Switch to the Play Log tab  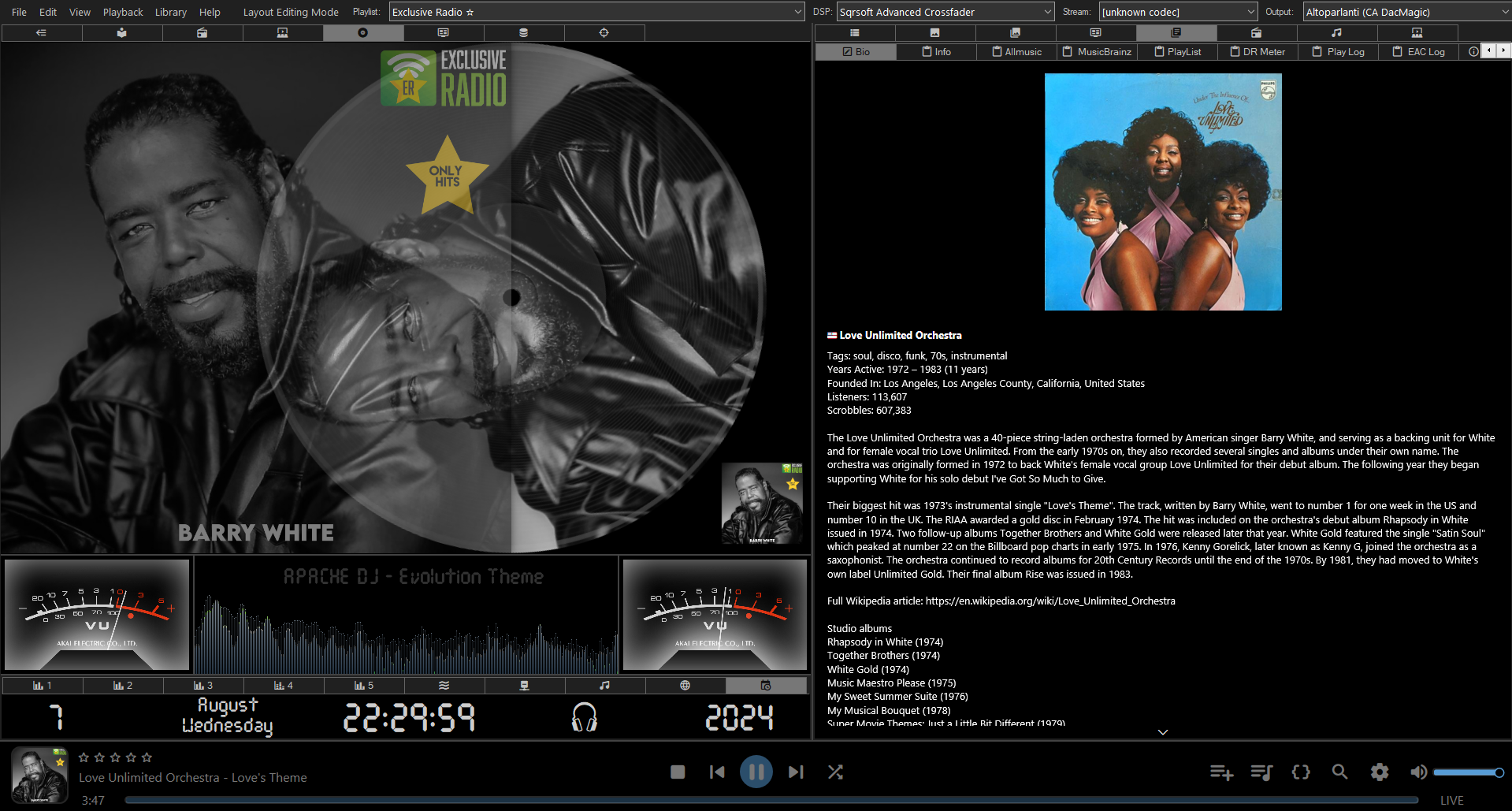(1338, 52)
